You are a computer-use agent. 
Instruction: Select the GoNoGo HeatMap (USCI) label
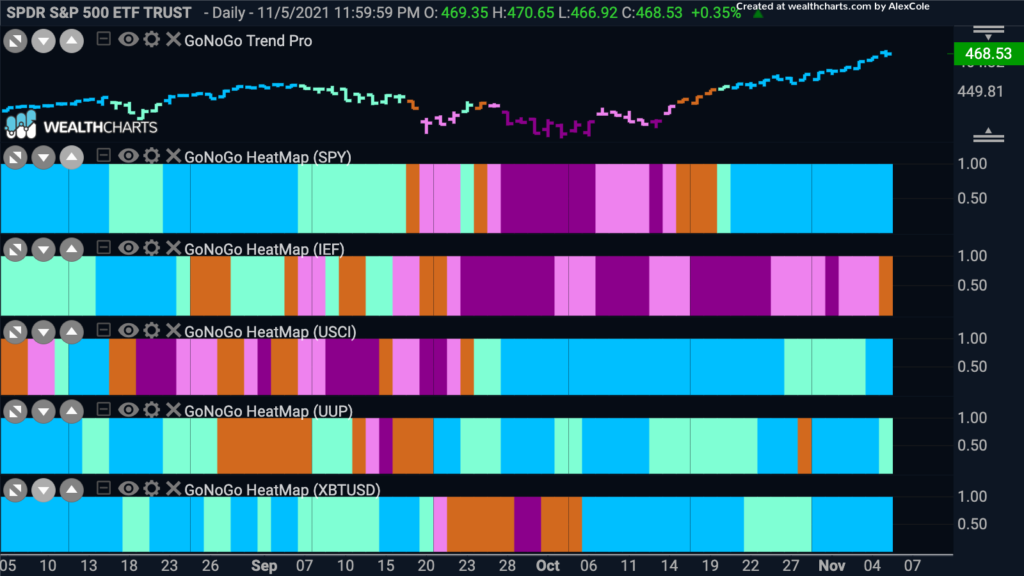click(x=270, y=332)
